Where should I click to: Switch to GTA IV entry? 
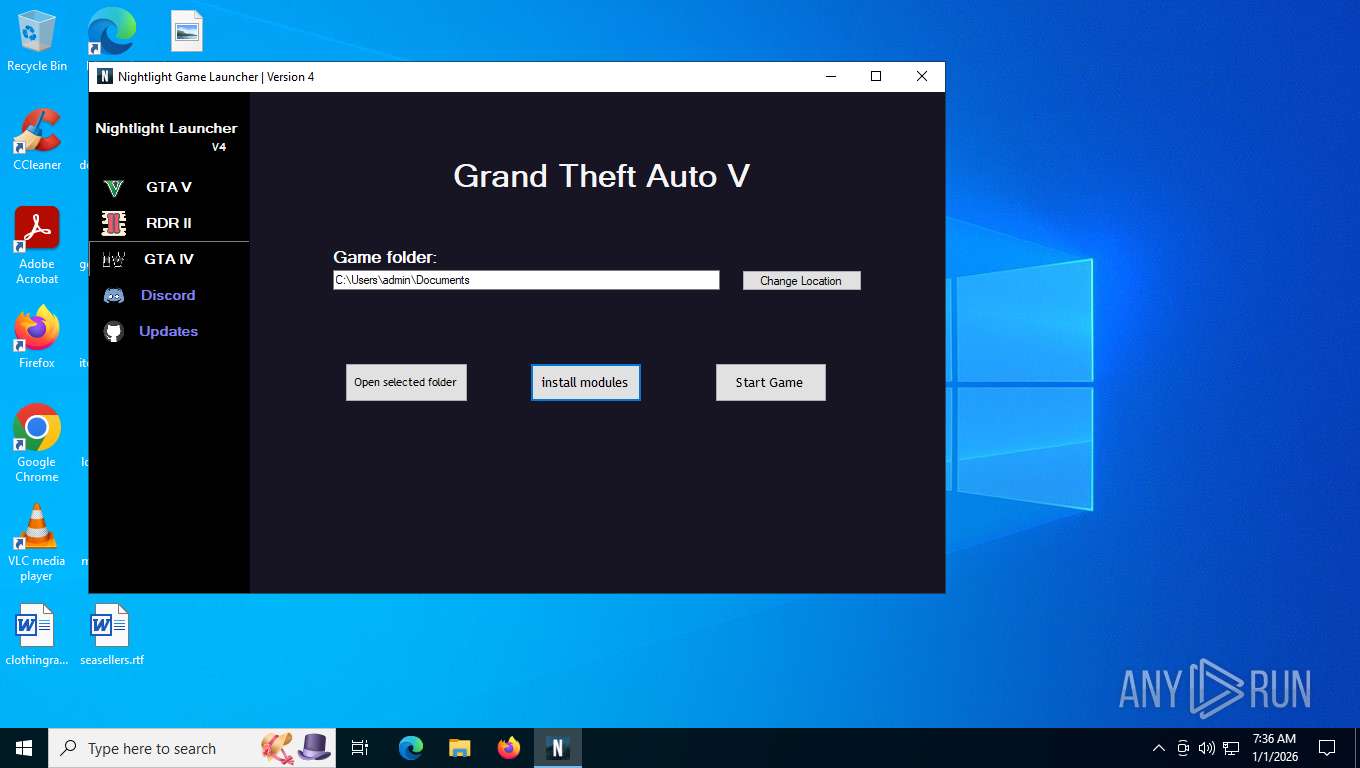[169, 259]
